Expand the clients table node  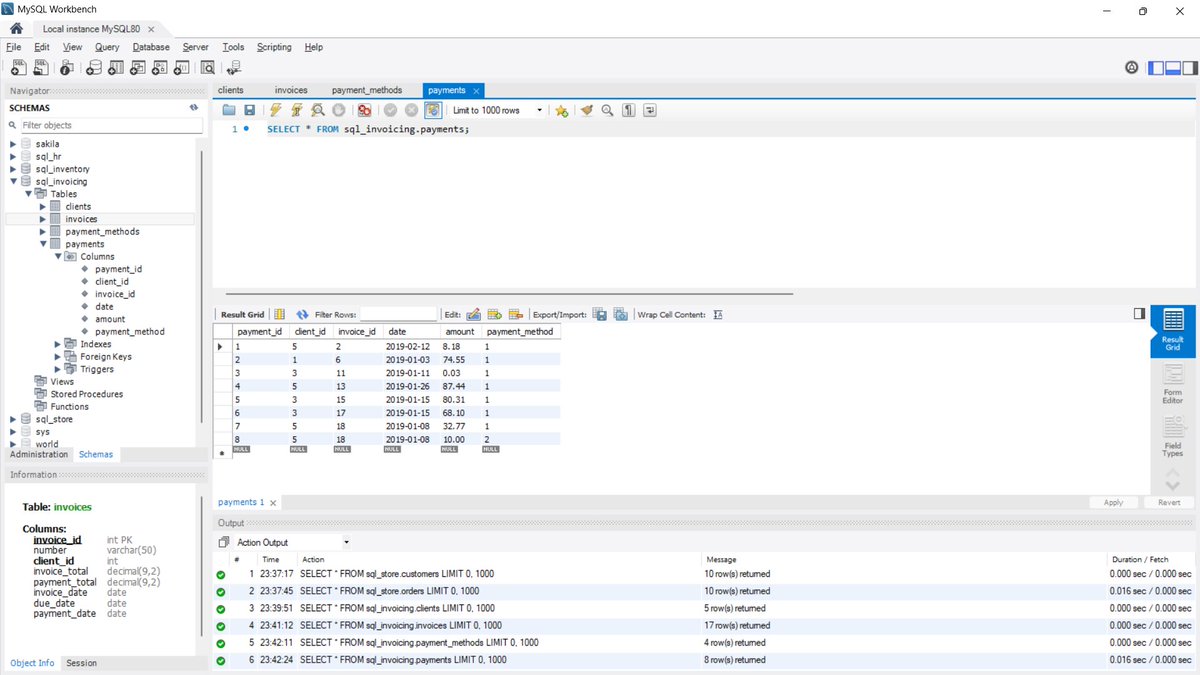[x=43, y=207]
